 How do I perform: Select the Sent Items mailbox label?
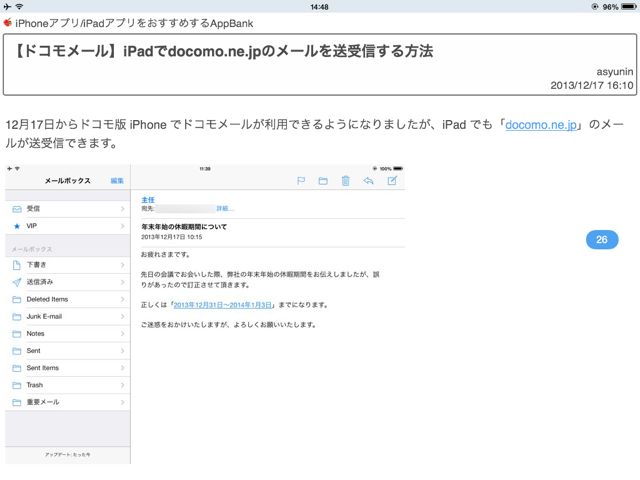(x=42, y=368)
